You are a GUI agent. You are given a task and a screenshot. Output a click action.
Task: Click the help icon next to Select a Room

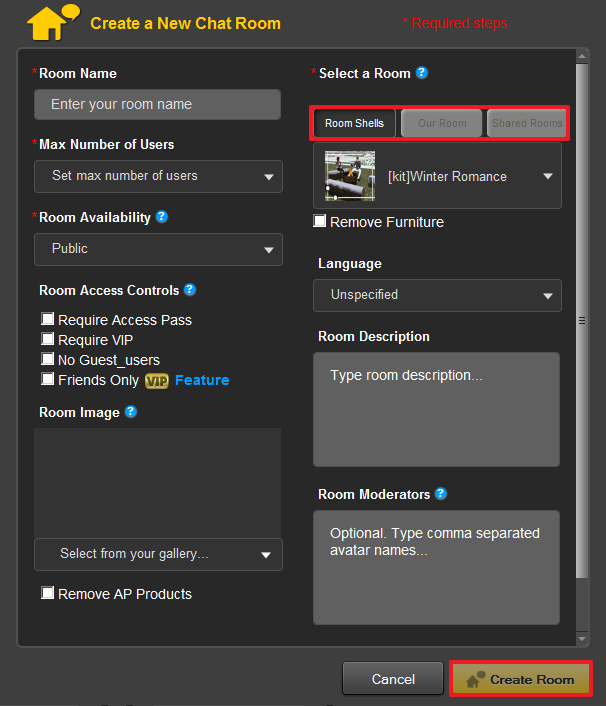422,73
